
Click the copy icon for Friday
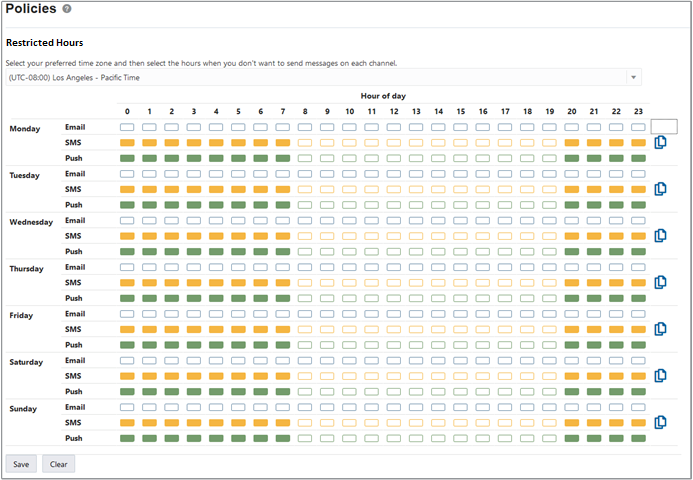coord(660,329)
